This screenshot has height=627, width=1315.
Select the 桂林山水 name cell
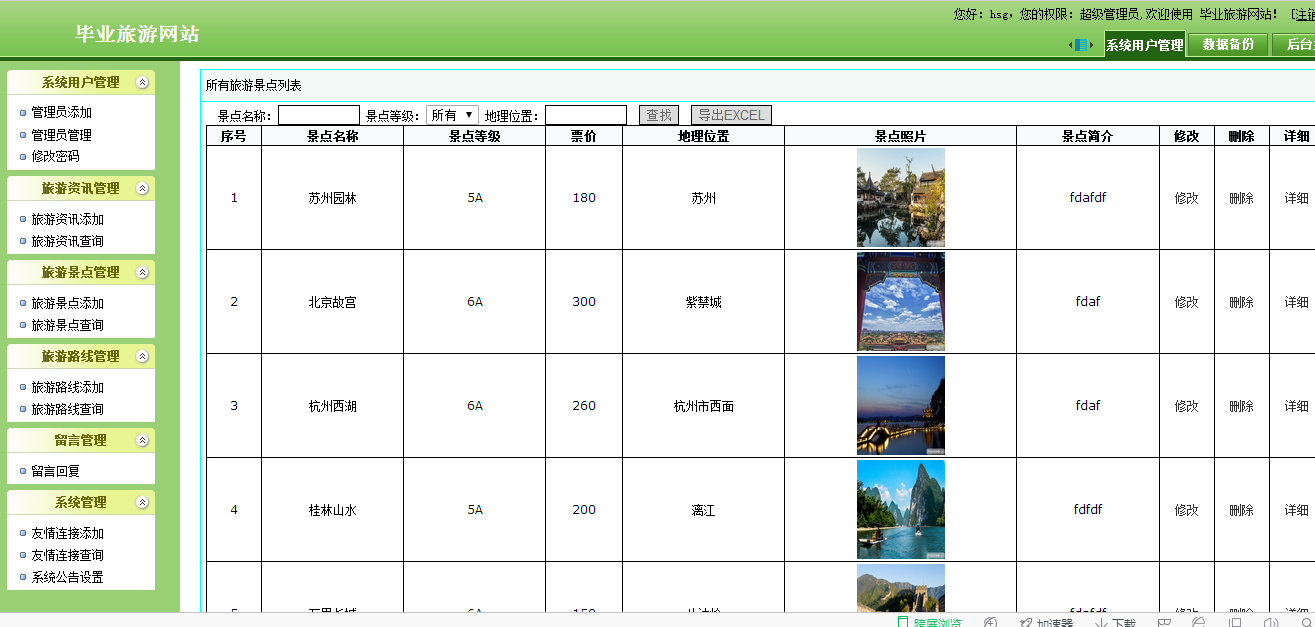pos(333,510)
